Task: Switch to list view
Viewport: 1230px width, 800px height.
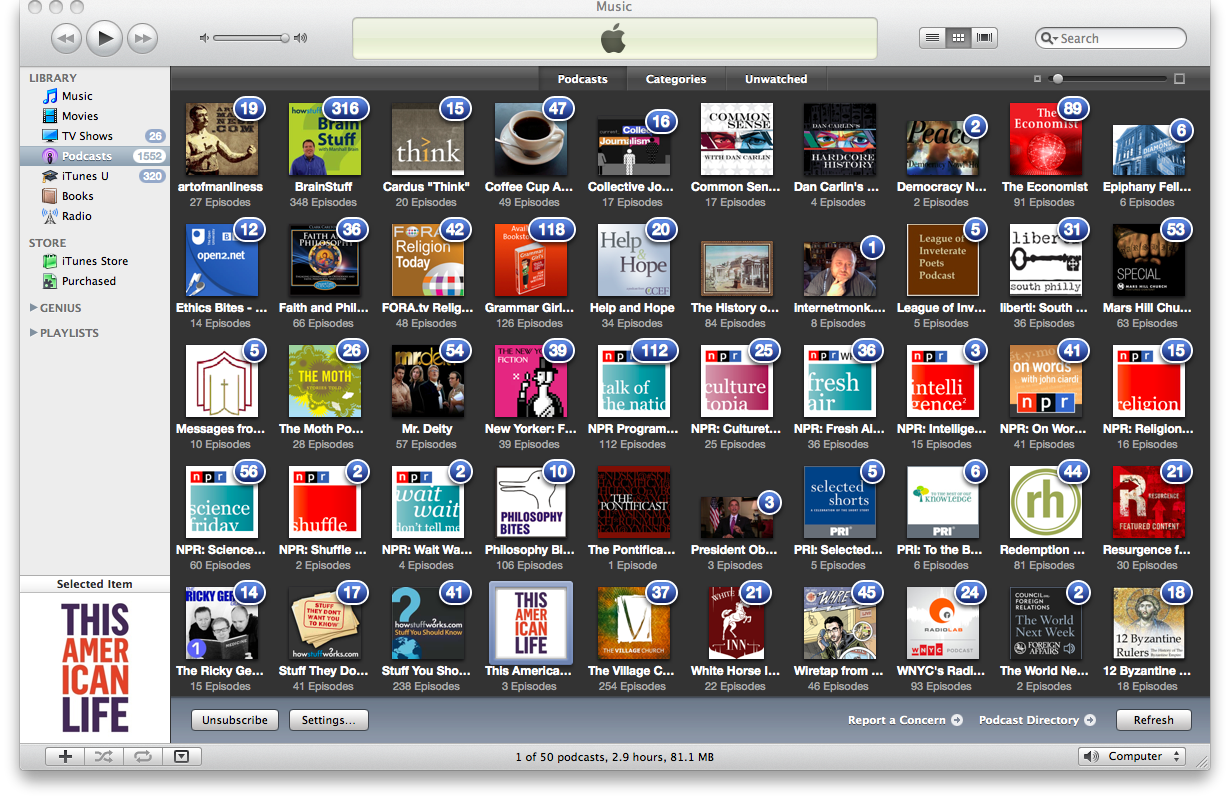Action: point(932,38)
